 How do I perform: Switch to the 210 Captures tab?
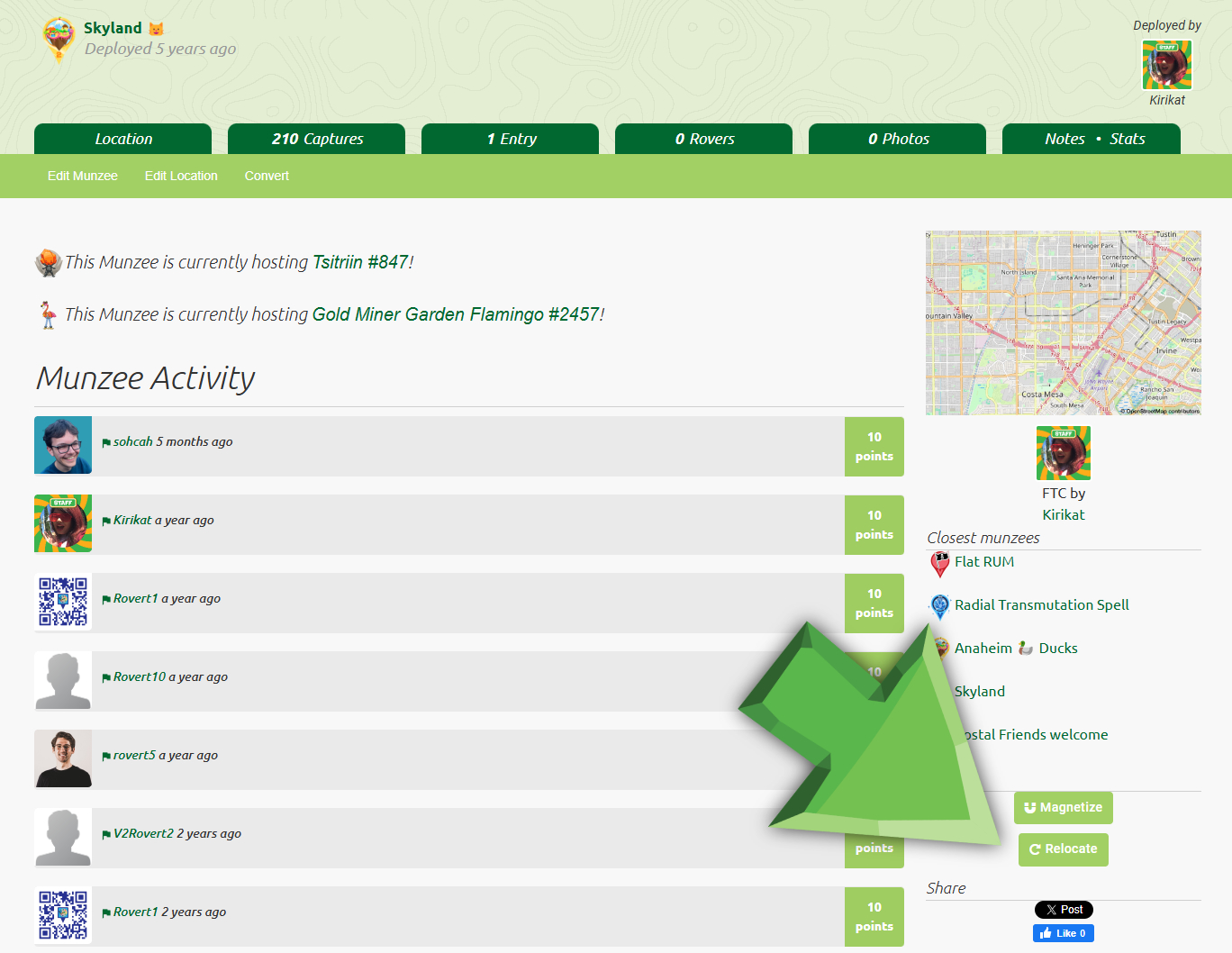317,139
